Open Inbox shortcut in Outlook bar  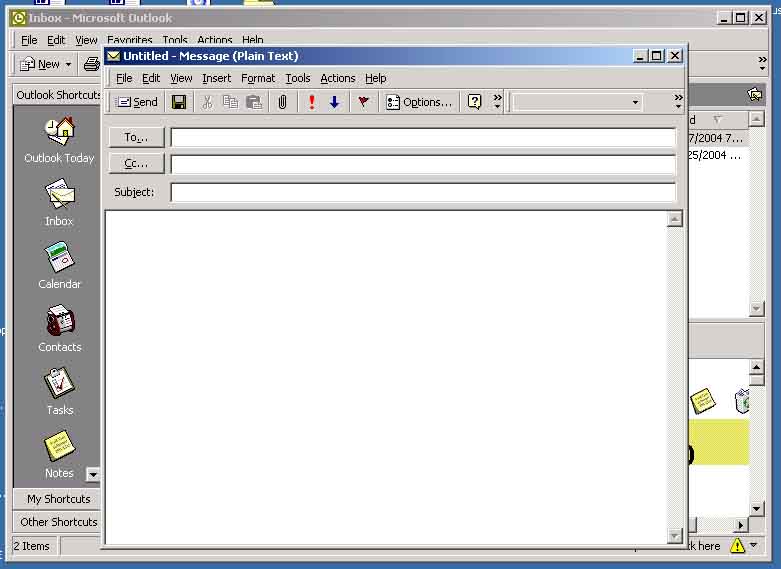(x=59, y=204)
